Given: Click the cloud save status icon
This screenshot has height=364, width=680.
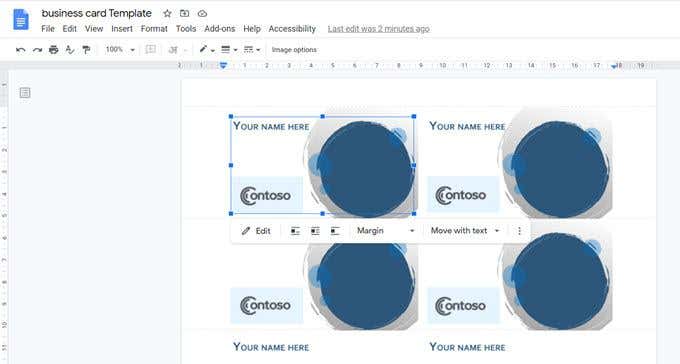Looking at the screenshot, I should click(x=202, y=13).
